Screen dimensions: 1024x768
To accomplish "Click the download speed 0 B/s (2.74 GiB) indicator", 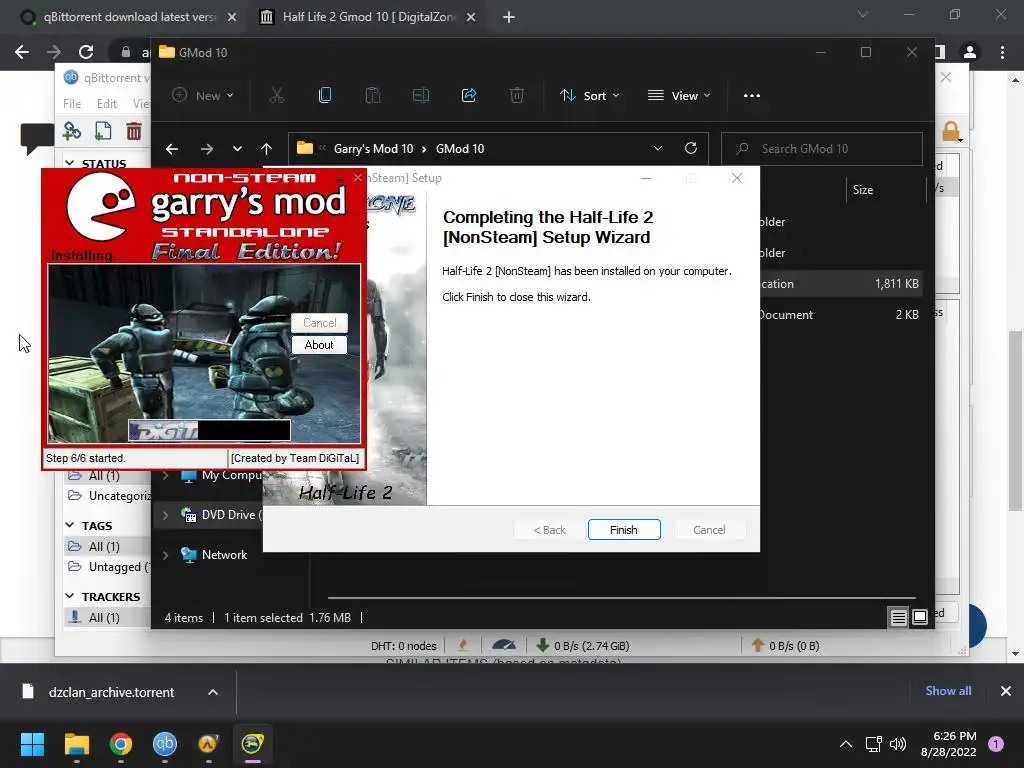I will click(x=583, y=646).
